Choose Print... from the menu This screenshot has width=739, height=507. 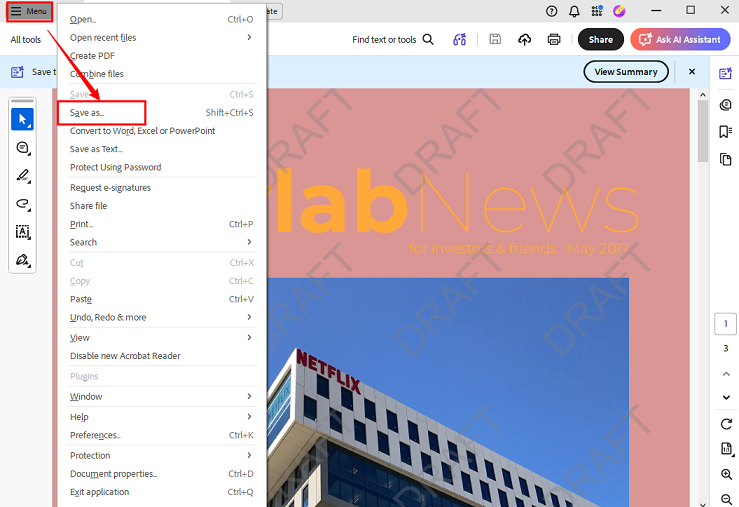[x=161, y=224]
